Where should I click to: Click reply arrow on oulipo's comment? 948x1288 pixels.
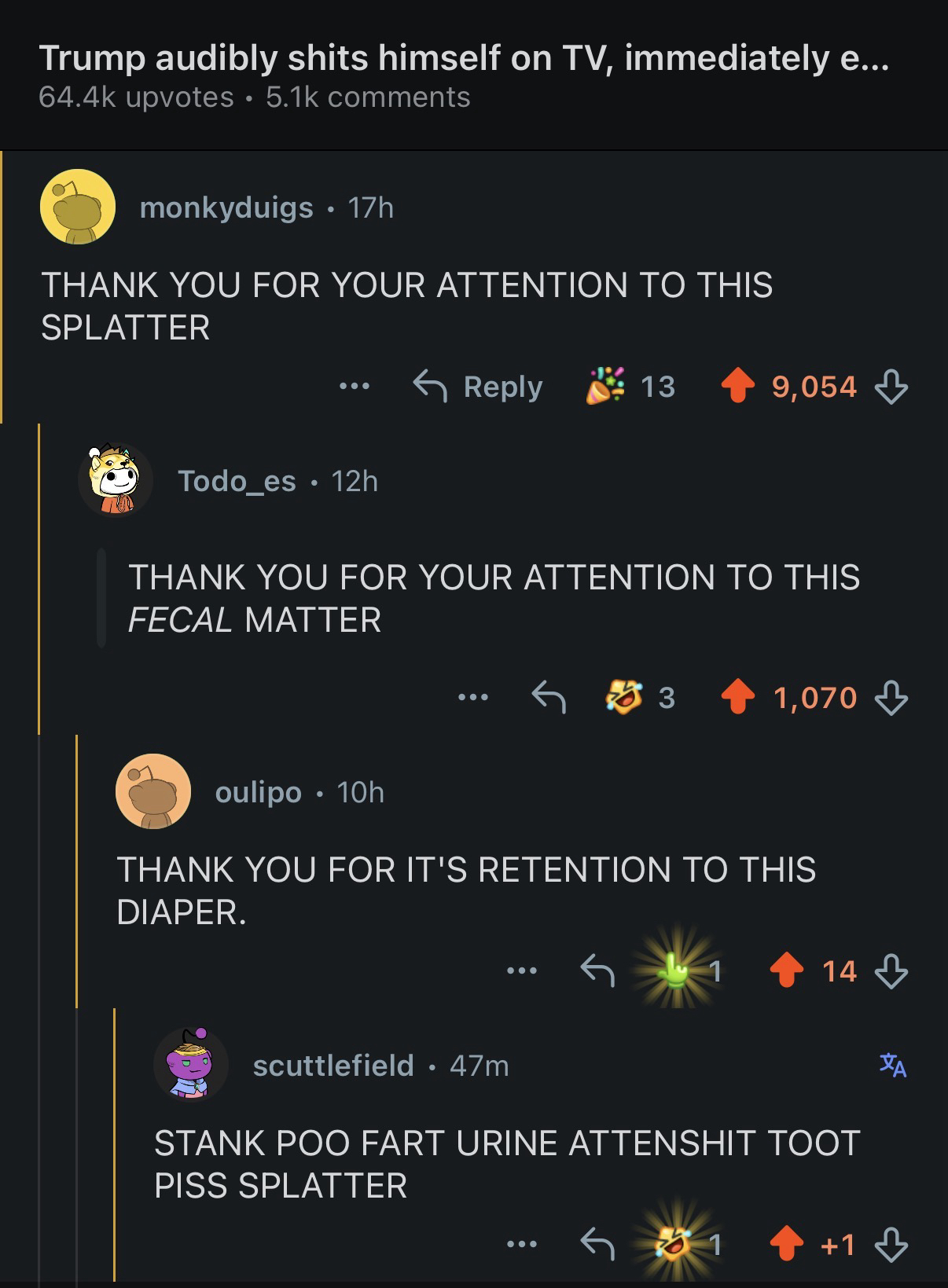pos(597,971)
